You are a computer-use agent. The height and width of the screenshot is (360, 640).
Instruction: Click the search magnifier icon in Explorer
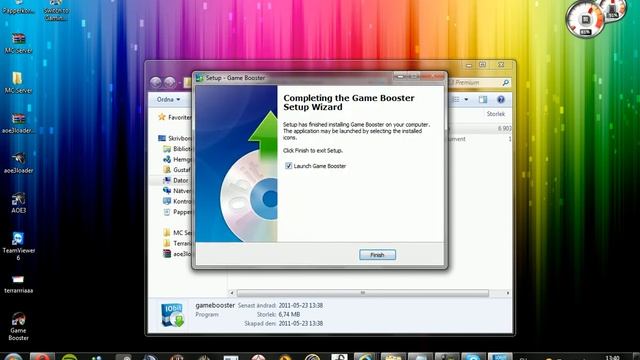pos(505,83)
